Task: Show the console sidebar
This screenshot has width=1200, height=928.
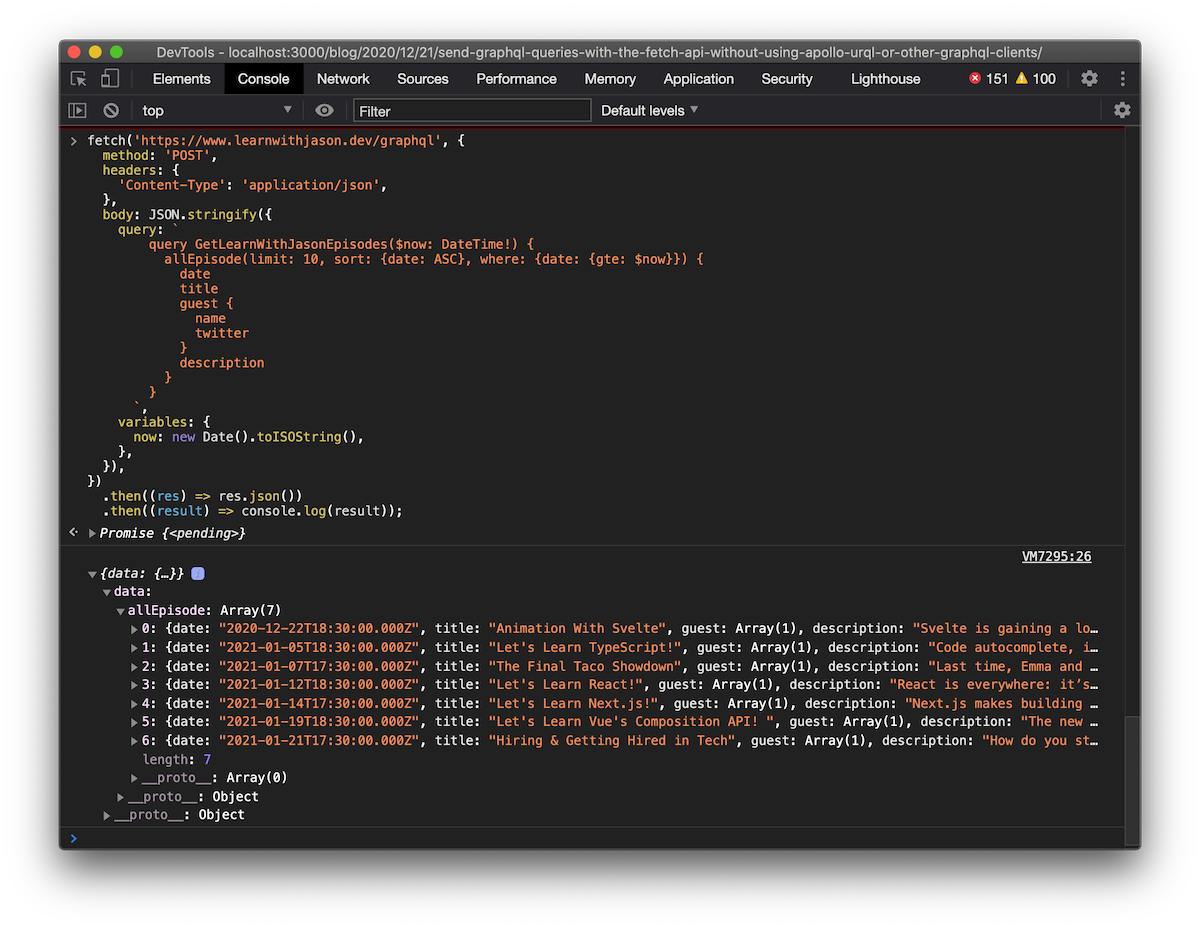Action: 76,110
